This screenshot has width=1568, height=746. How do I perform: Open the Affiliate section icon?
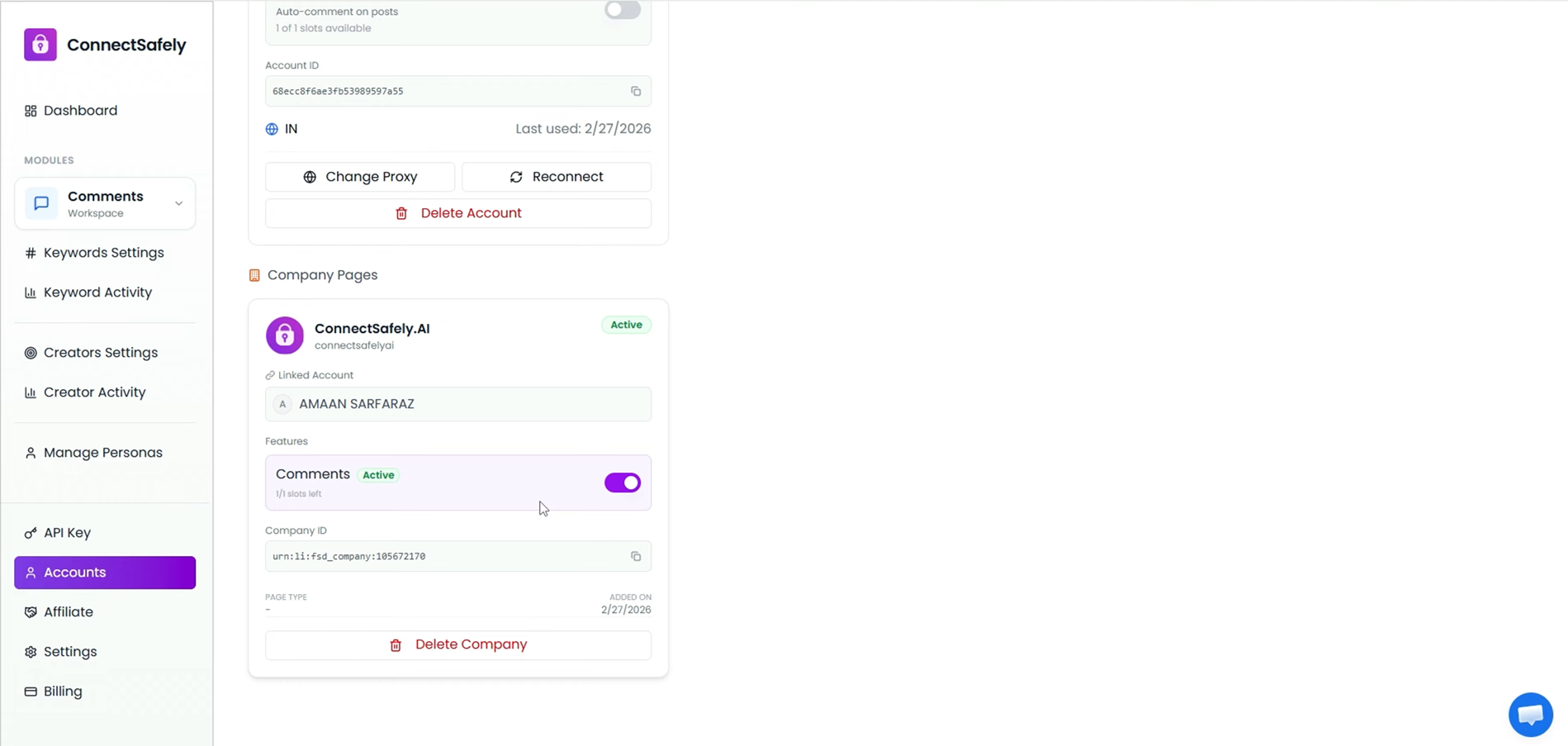[x=30, y=611]
